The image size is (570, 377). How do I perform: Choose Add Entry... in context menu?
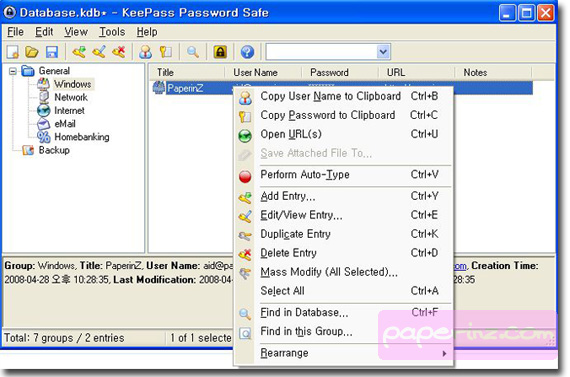344,196
